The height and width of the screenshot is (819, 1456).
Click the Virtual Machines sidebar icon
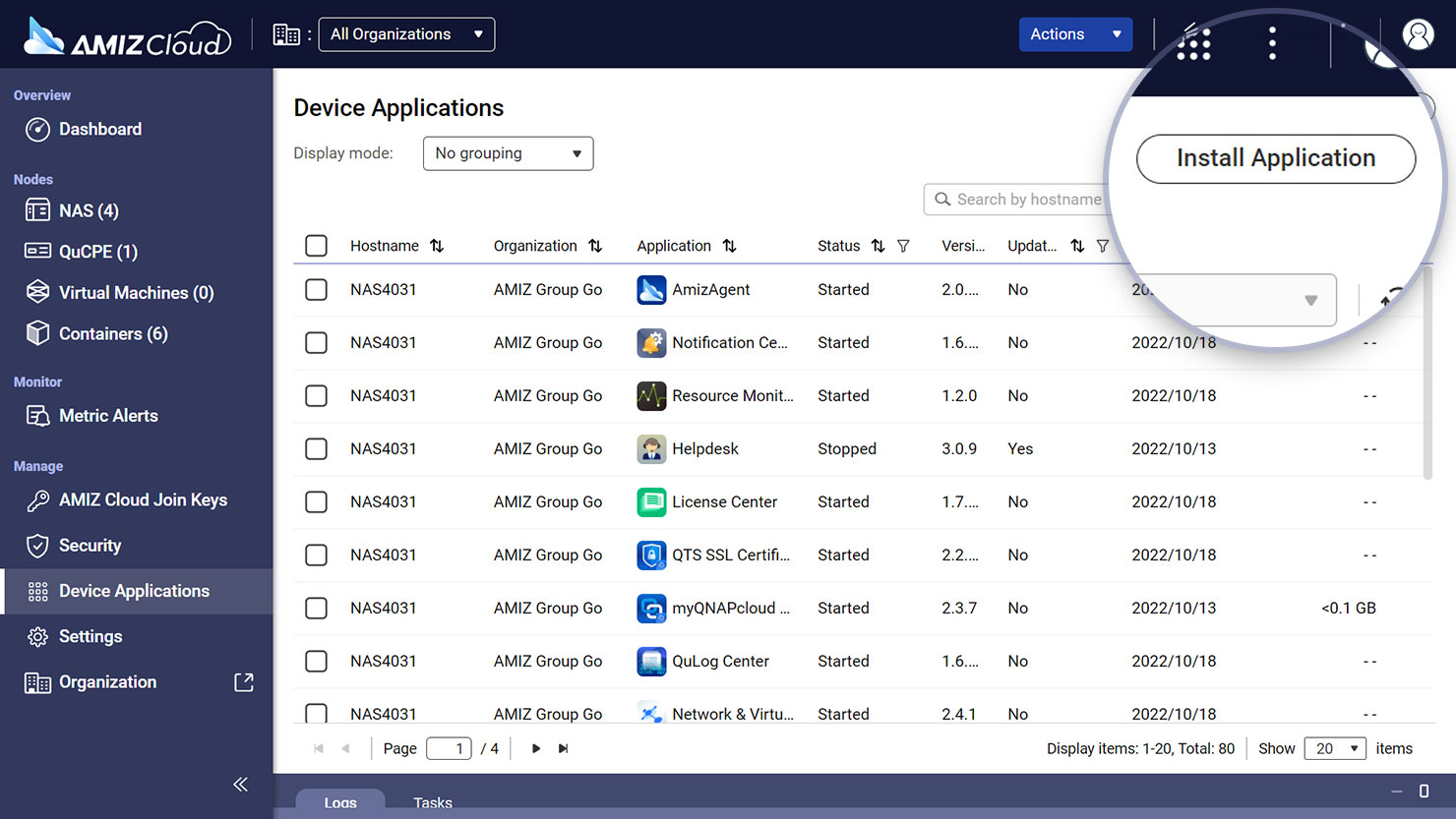coord(37,292)
